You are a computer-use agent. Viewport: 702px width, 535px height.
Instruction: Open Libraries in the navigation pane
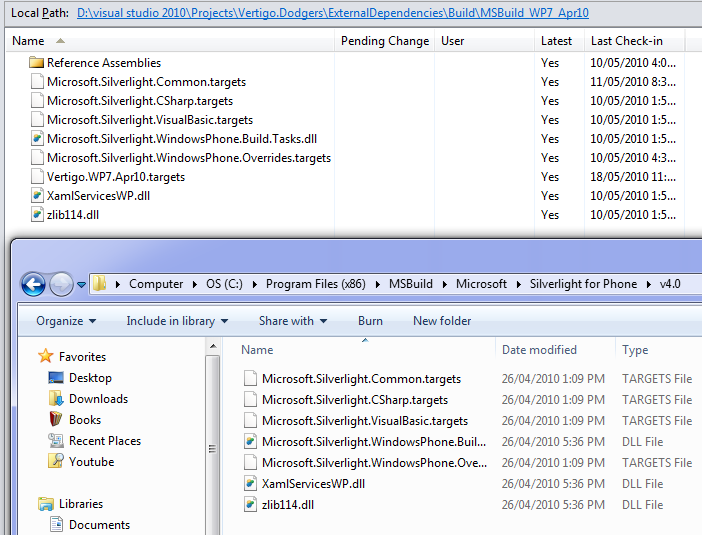(x=81, y=504)
